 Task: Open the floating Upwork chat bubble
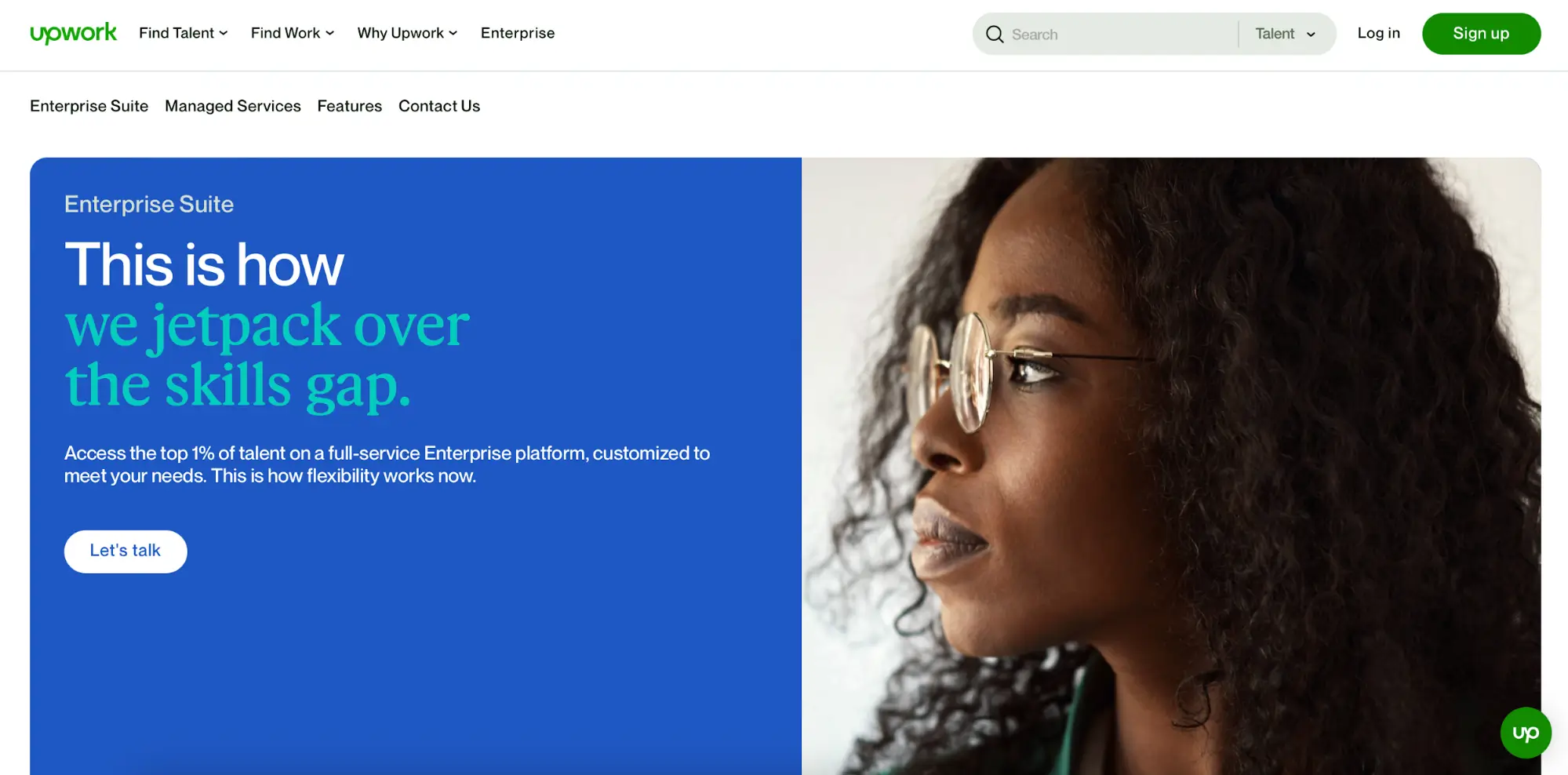click(x=1526, y=733)
